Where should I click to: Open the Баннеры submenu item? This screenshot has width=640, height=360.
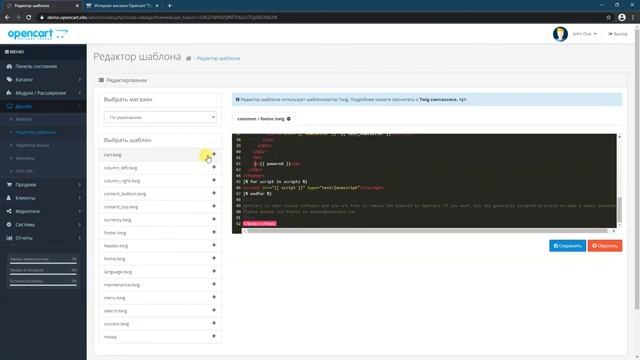point(25,158)
